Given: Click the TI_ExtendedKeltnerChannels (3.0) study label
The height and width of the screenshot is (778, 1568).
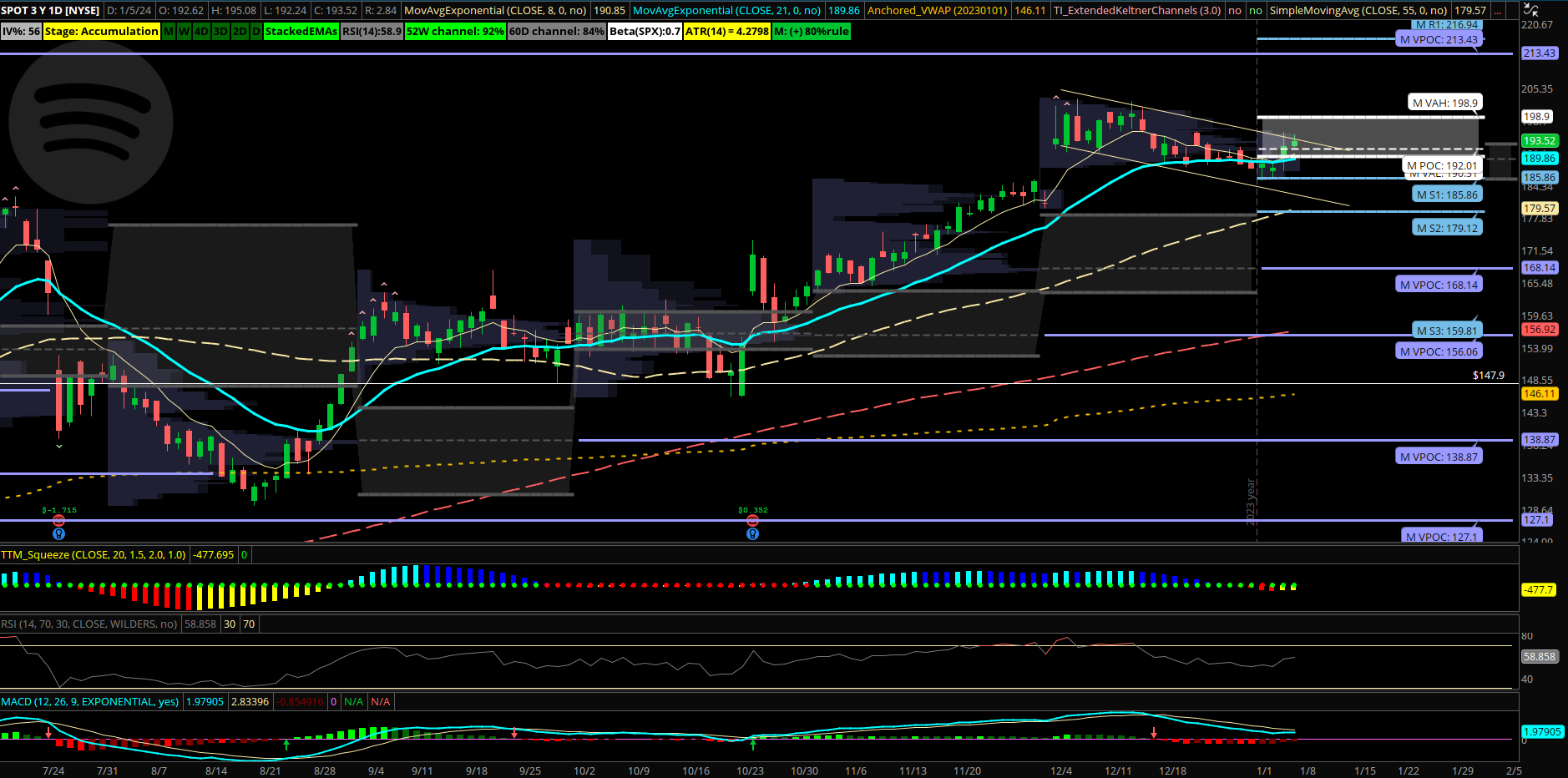Looking at the screenshot, I should [1136, 11].
